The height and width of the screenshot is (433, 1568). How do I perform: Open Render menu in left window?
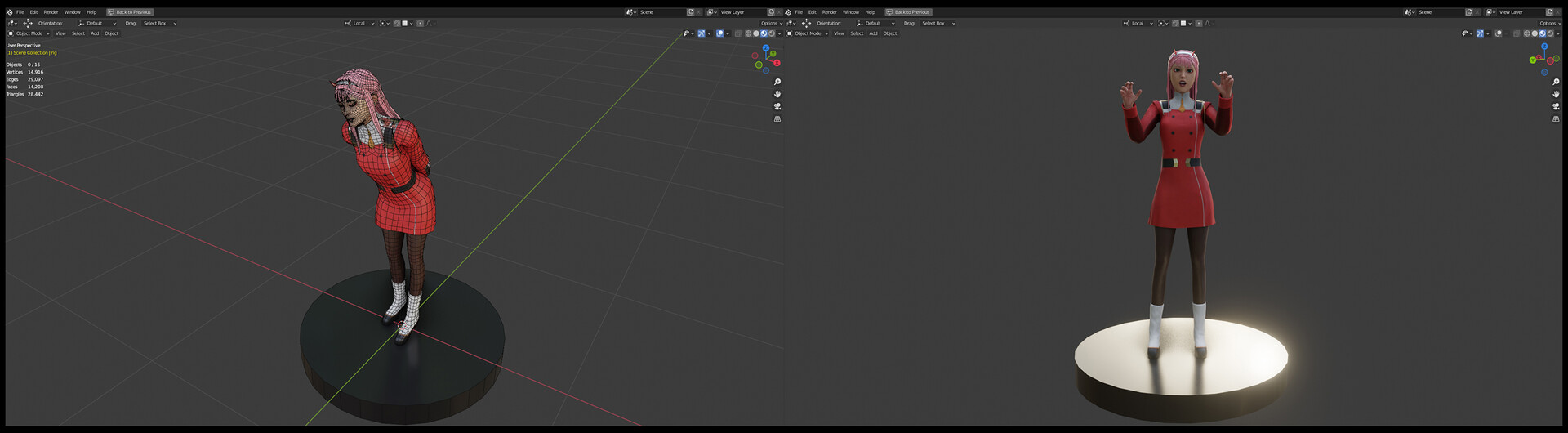click(51, 12)
